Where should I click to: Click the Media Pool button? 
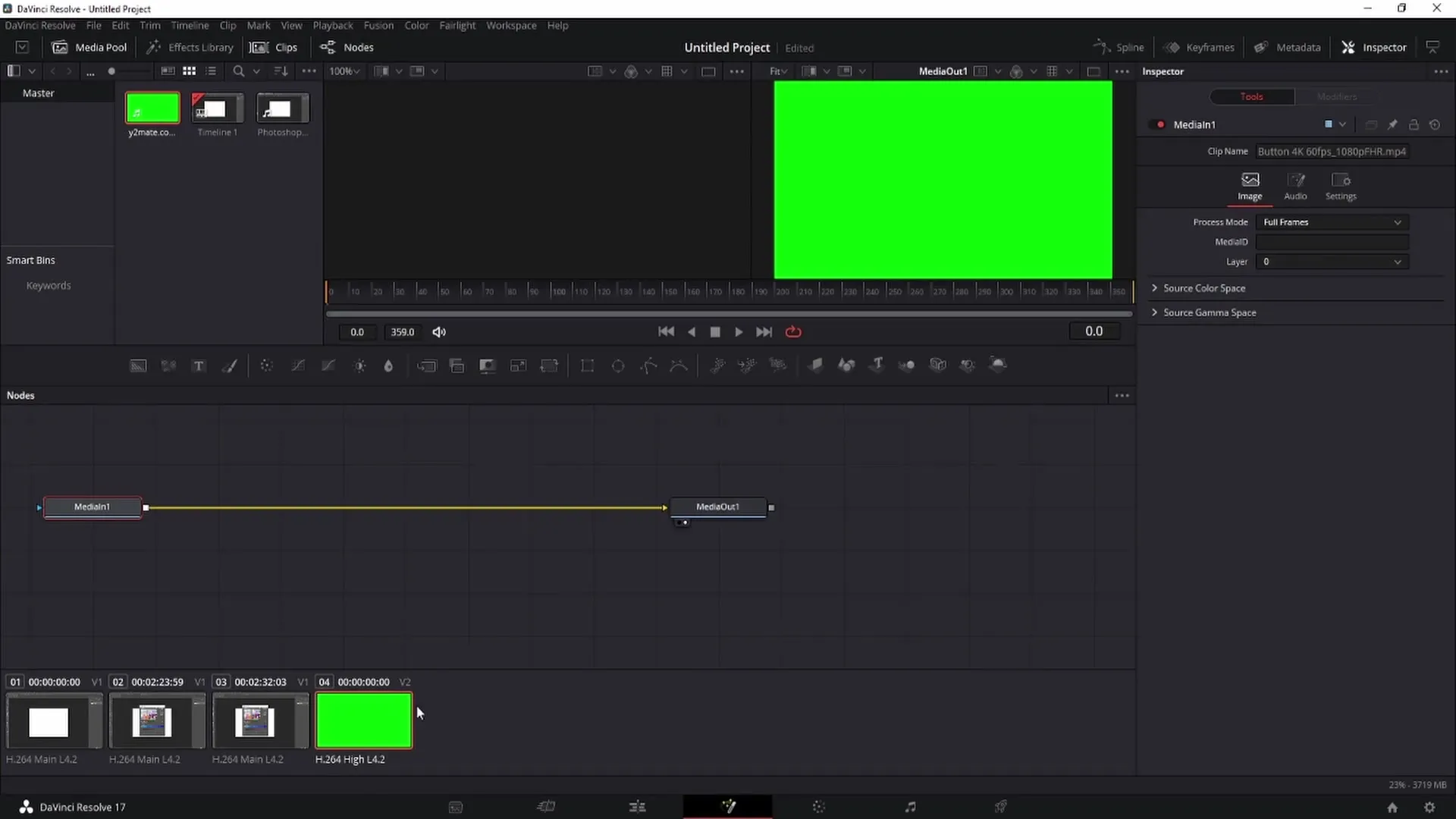tap(89, 47)
